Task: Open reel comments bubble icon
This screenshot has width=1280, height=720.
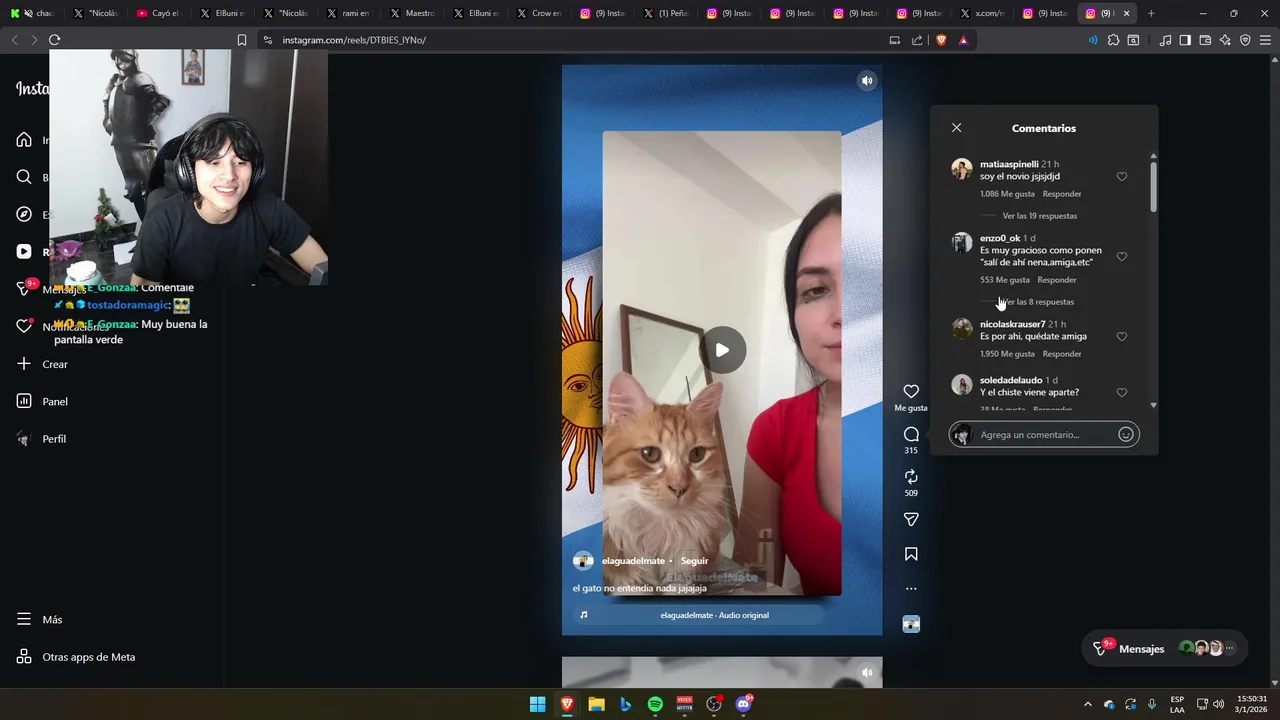Action: (x=911, y=434)
